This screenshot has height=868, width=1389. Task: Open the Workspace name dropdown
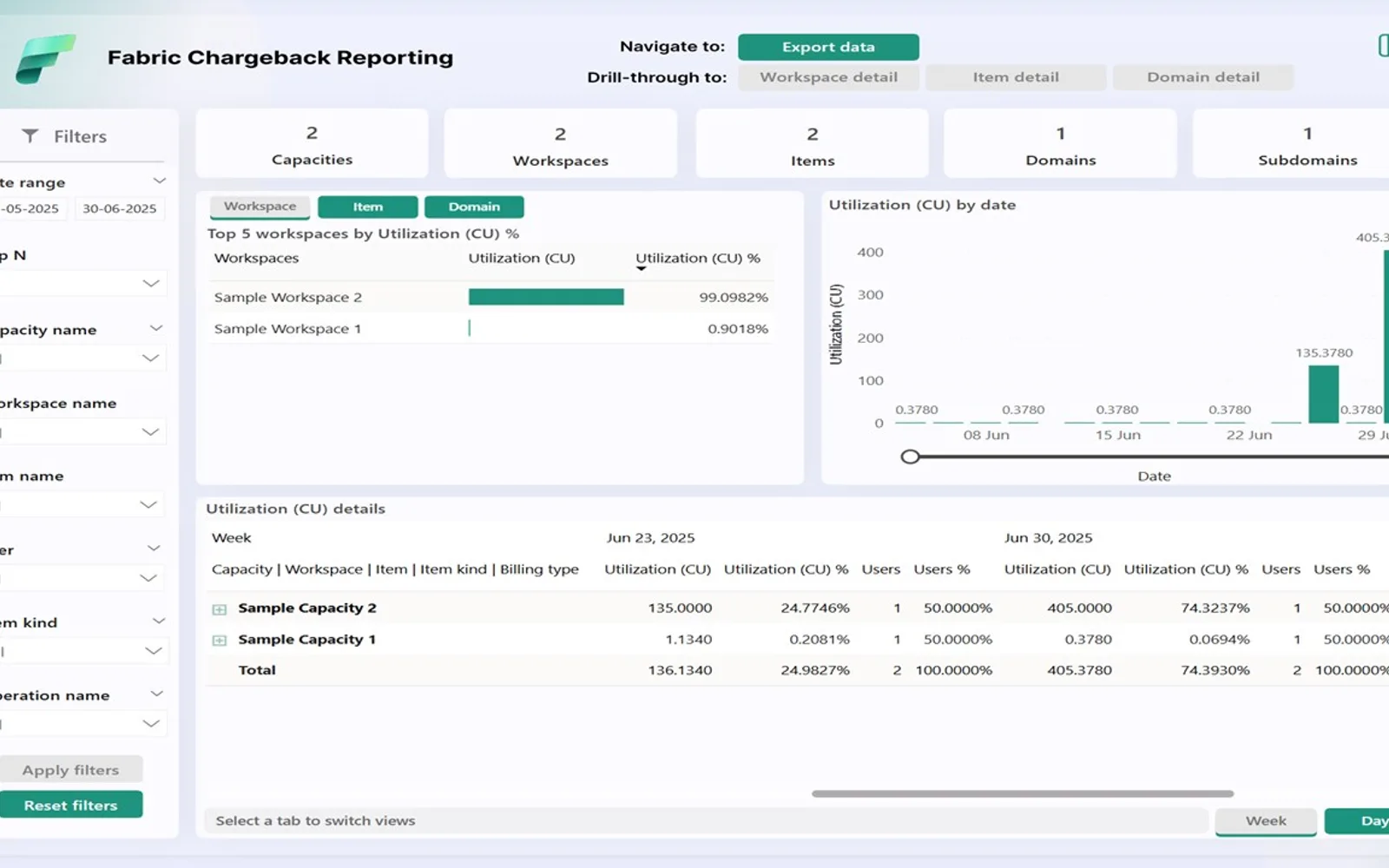click(x=150, y=431)
